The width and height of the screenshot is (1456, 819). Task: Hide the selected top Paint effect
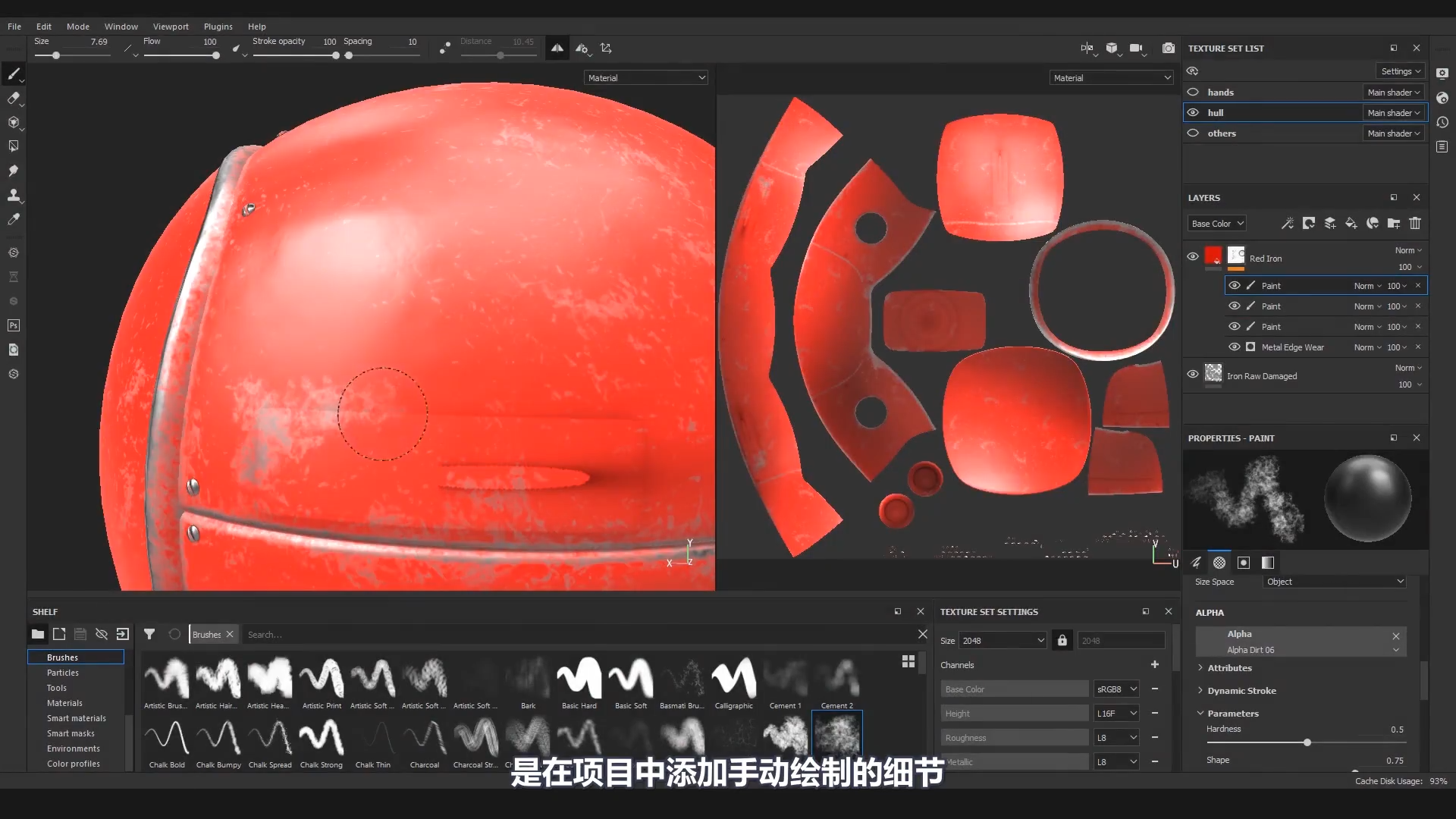click(1235, 285)
